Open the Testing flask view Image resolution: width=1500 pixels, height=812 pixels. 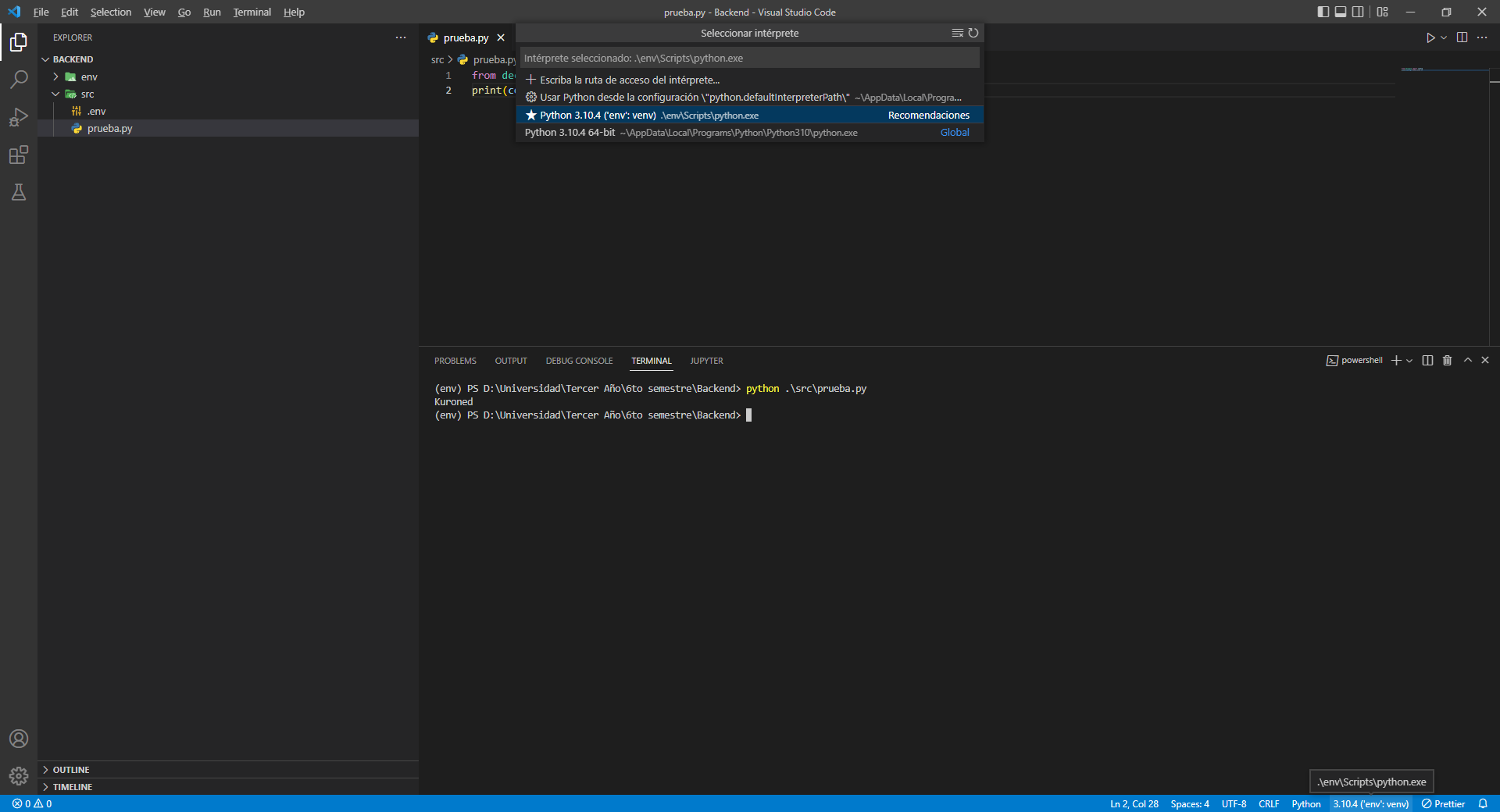19,192
